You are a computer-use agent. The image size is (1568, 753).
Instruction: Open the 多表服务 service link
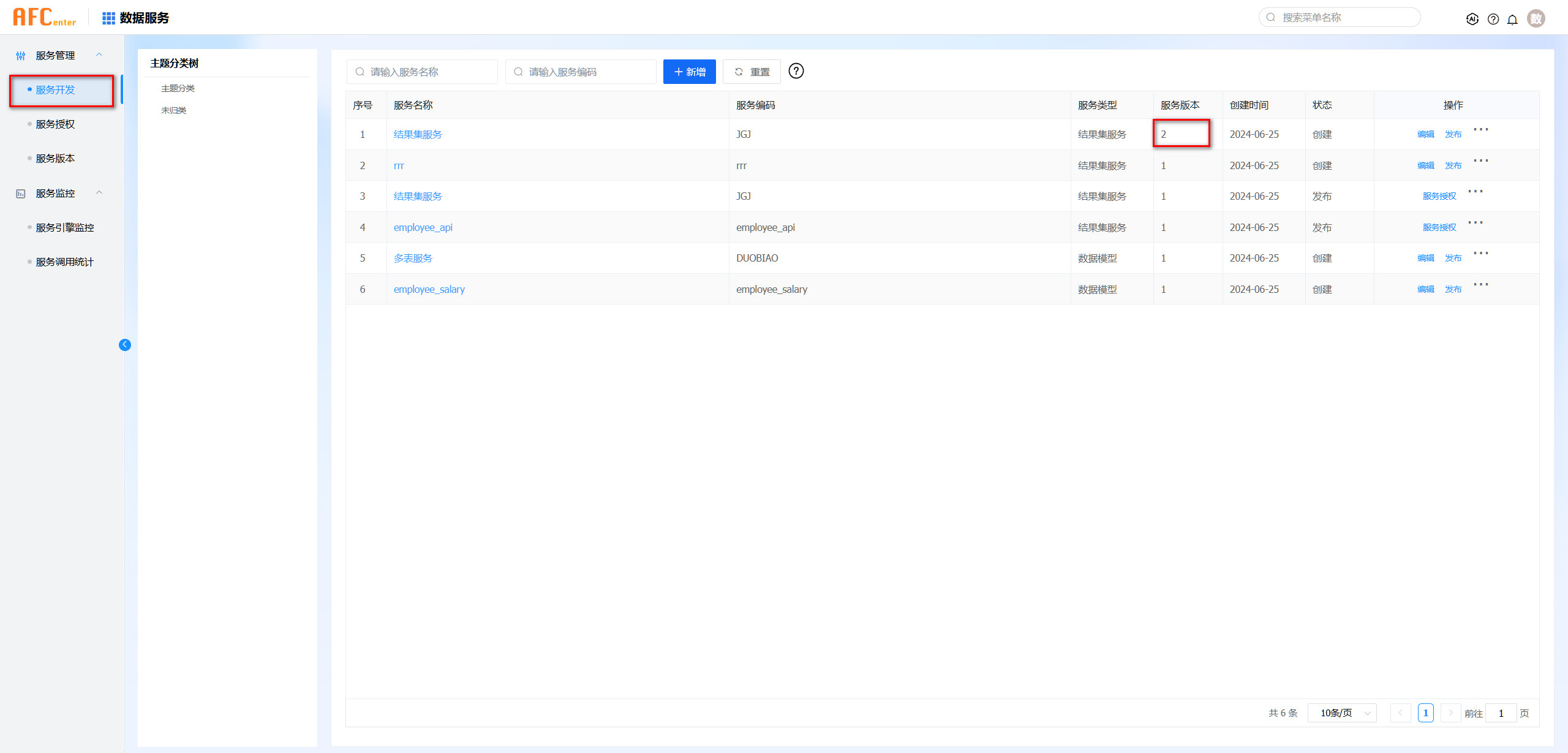coord(413,258)
